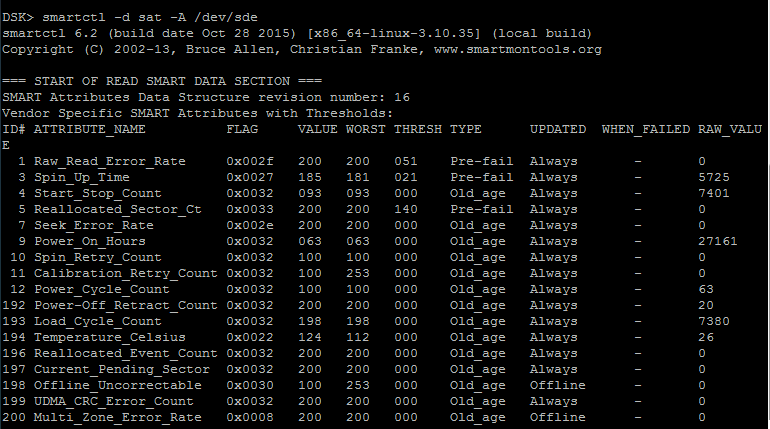Viewport: 770px width, 429px height.
Task: Click value 063 in Power_On_Hours row
Action: 310,241
